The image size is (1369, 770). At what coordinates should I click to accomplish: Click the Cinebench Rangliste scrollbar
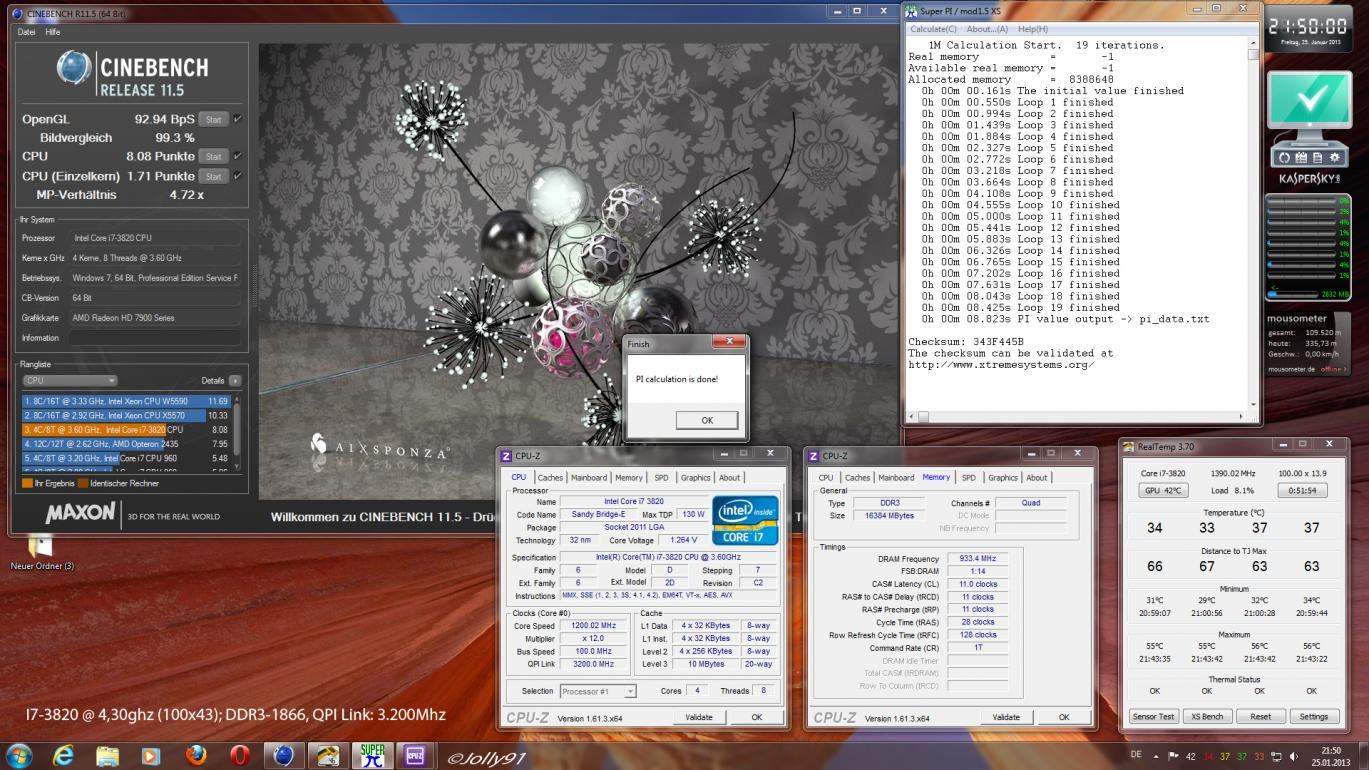tap(237, 431)
